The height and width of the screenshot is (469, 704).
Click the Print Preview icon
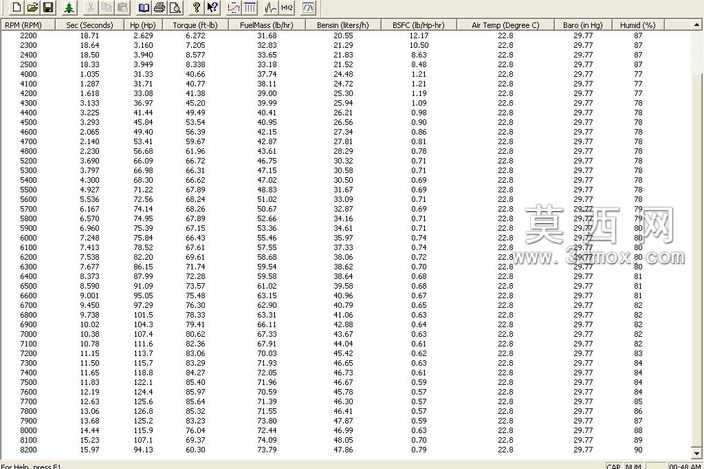175,7
